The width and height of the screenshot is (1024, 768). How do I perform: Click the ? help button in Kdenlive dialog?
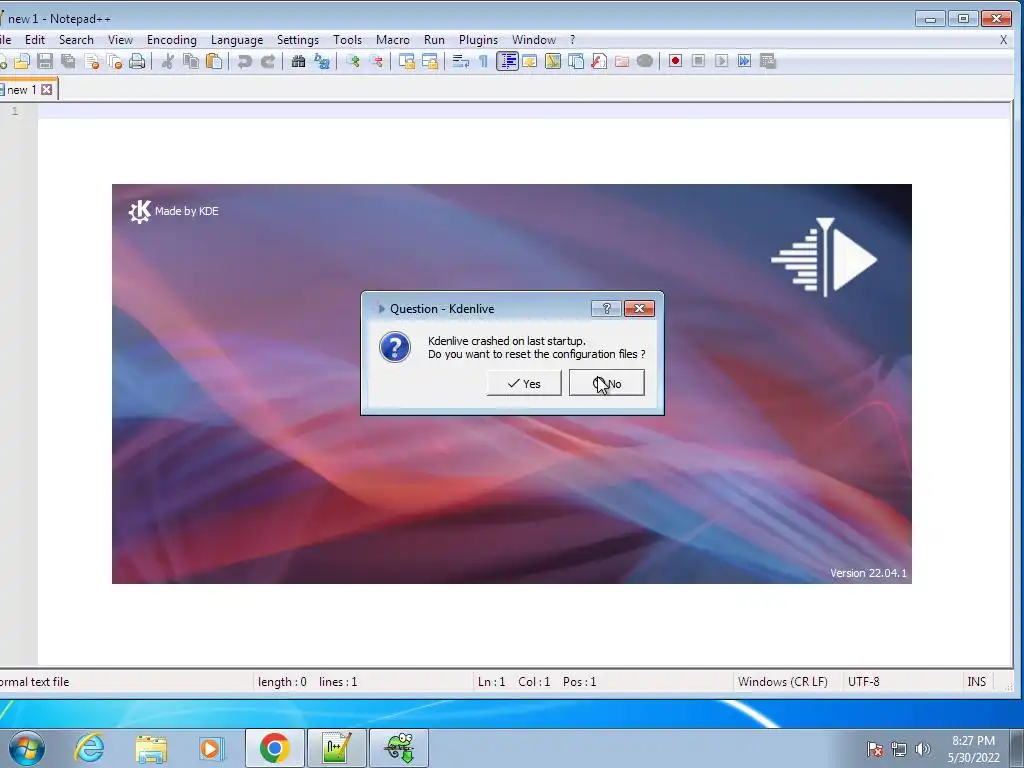coord(605,309)
